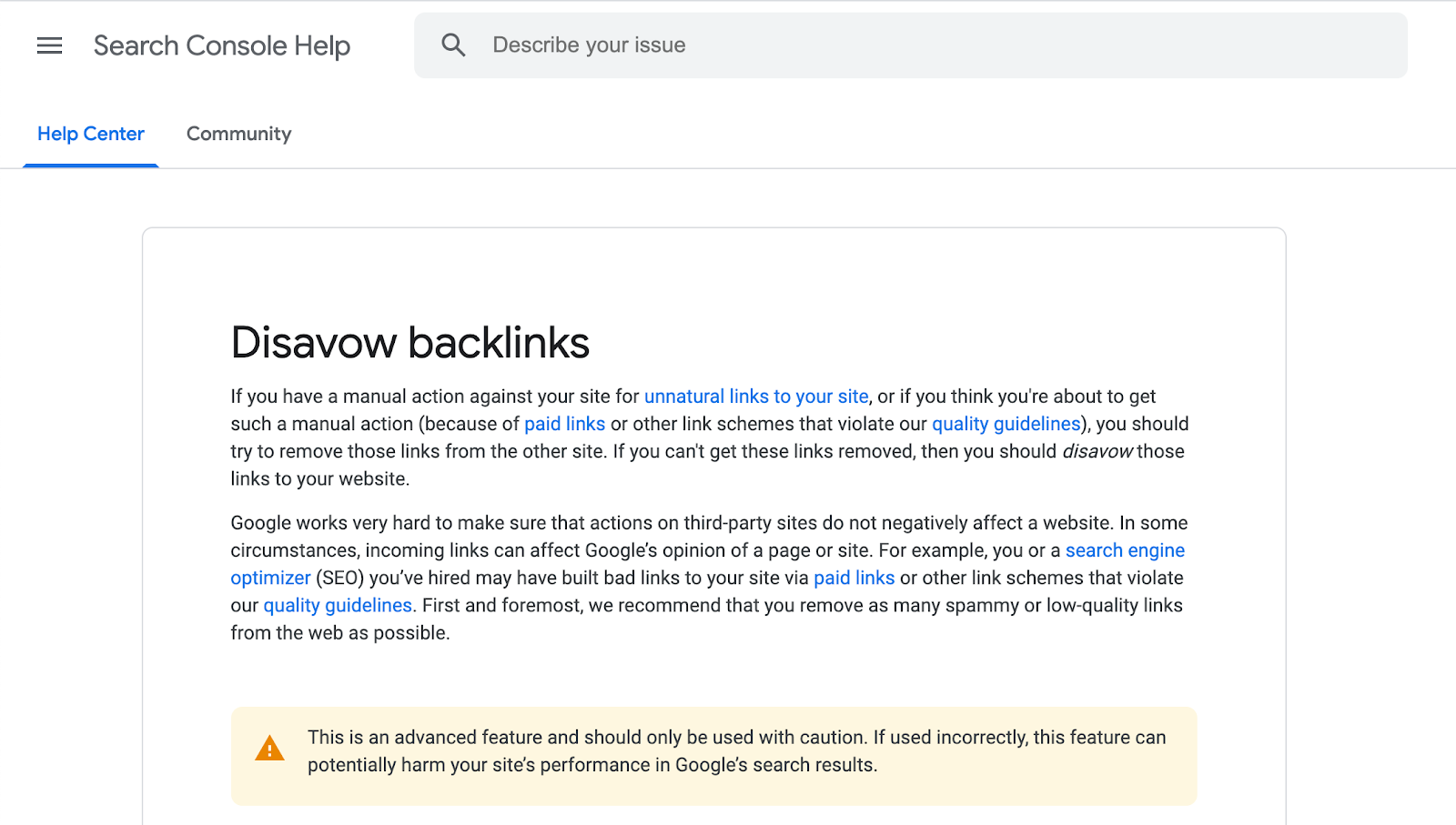
Task: Click the sentence beginning 'If you have a manual action'
Action: (x=435, y=397)
